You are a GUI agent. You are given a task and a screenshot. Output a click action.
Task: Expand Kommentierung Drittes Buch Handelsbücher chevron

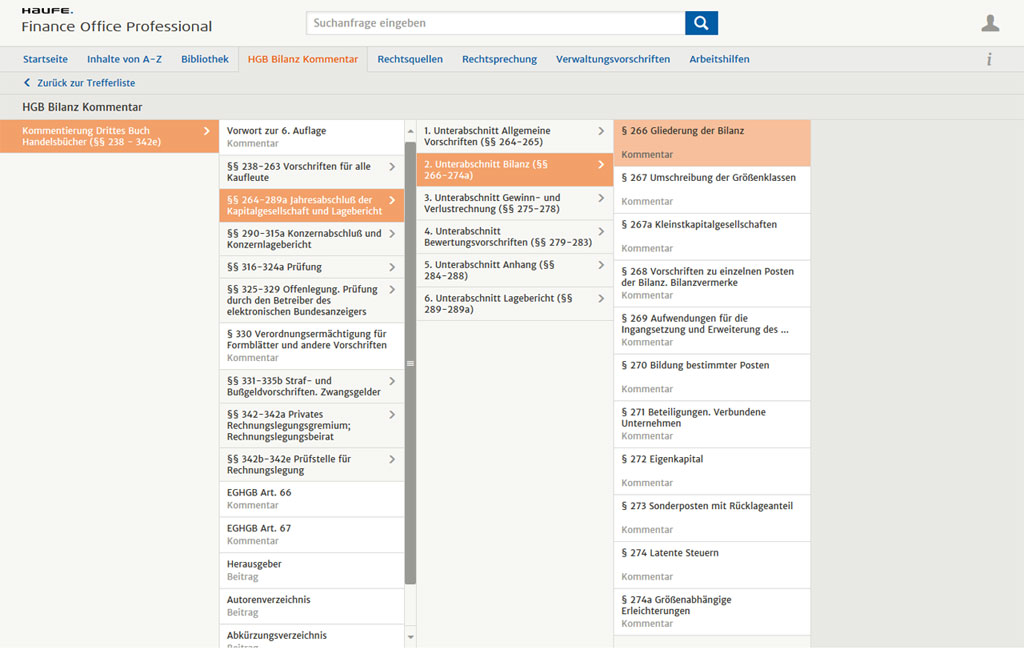click(206, 131)
